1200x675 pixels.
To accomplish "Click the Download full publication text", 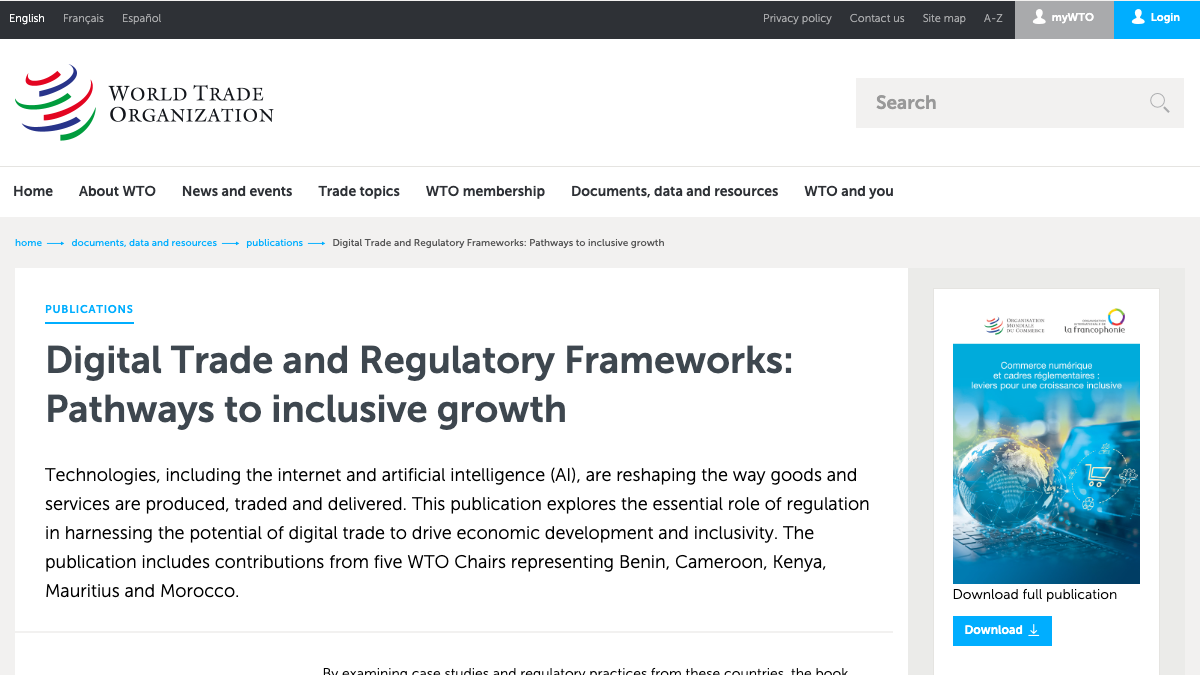I will [1035, 594].
